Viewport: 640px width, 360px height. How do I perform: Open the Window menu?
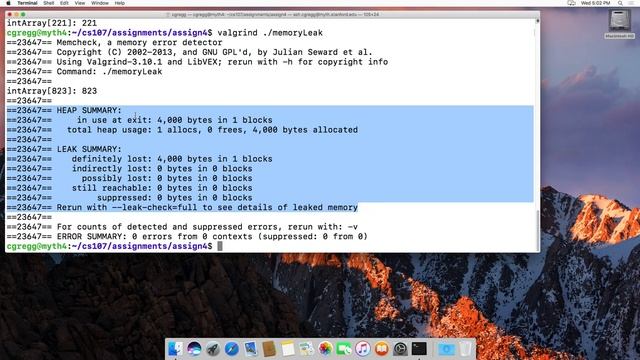click(100, 3)
